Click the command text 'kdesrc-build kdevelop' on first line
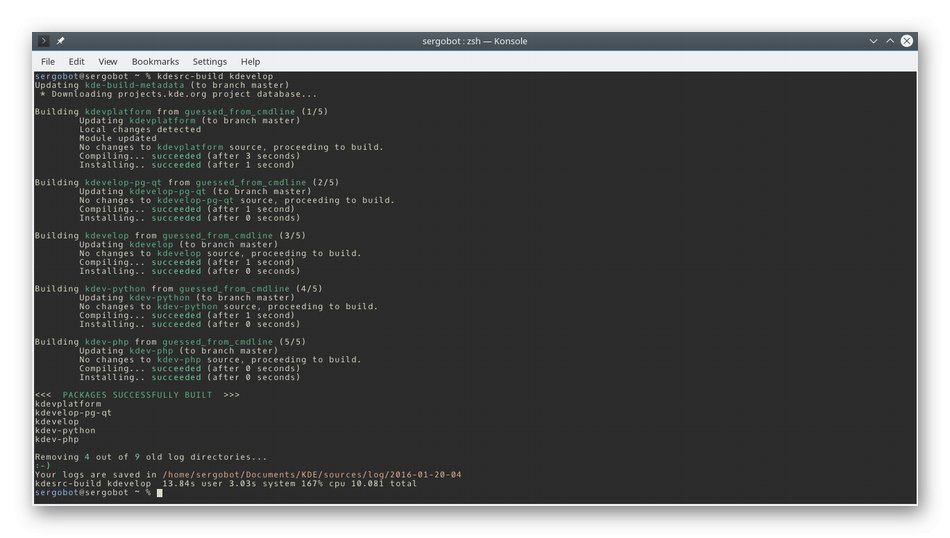 tap(214, 76)
